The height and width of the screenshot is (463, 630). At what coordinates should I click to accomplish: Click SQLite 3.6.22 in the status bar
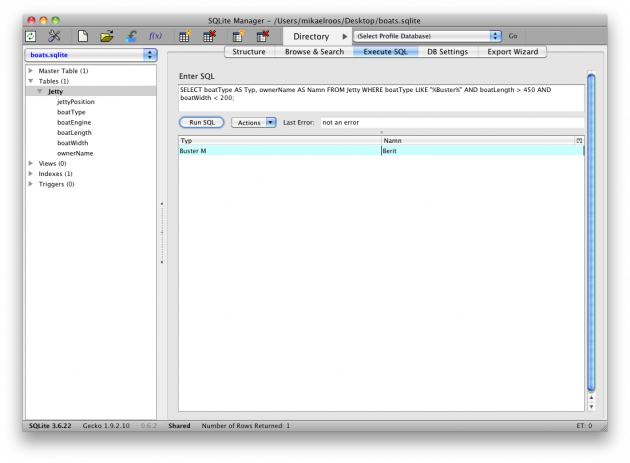[x=50, y=426]
